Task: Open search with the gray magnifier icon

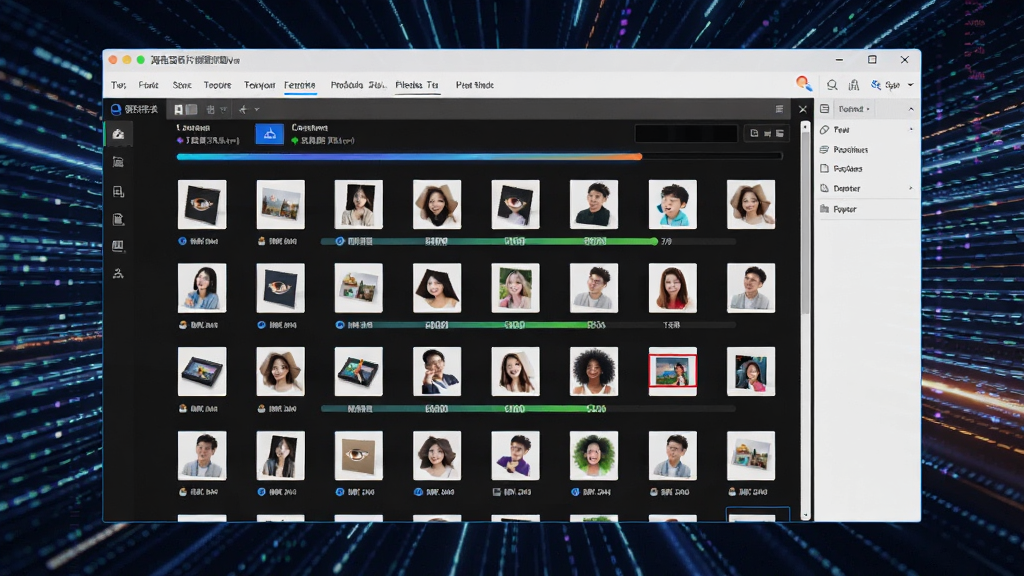Action: [832, 85]
